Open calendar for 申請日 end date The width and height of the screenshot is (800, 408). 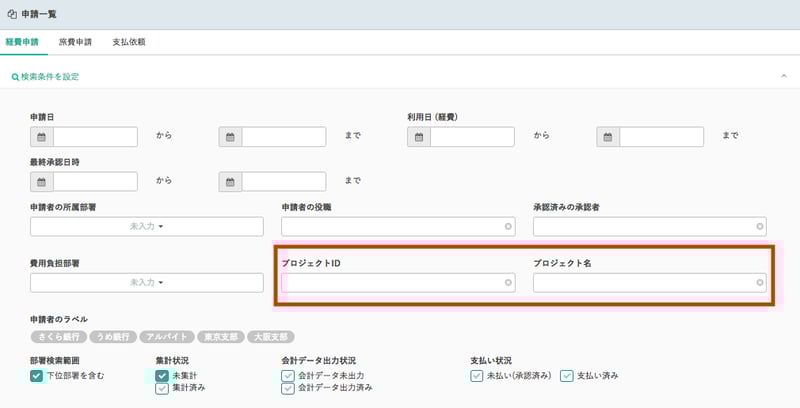(x=230, y=137)
